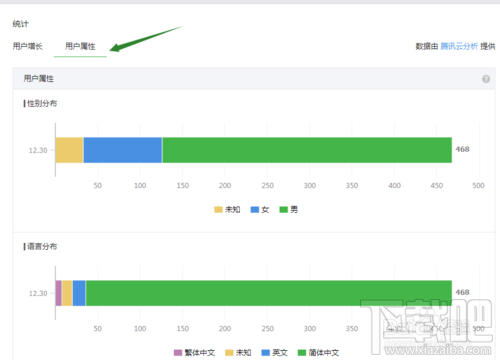The width and height of the screenshot is (500, 360).
Task: Click the 语言分布 section heading
Action: click(x=42, y=246)
